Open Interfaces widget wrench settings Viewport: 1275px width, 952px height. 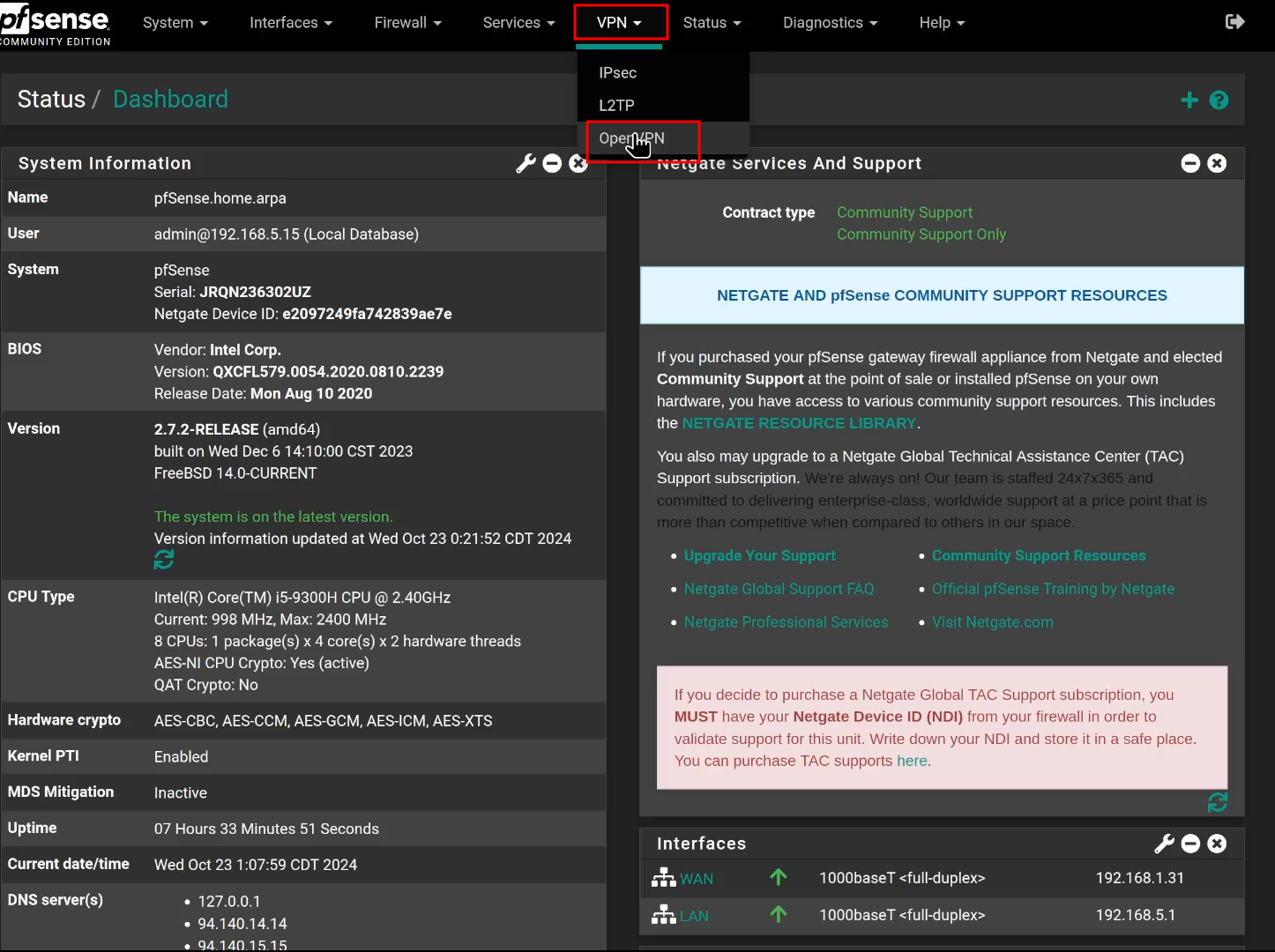pyautogui.click(x=1164, y=844)
